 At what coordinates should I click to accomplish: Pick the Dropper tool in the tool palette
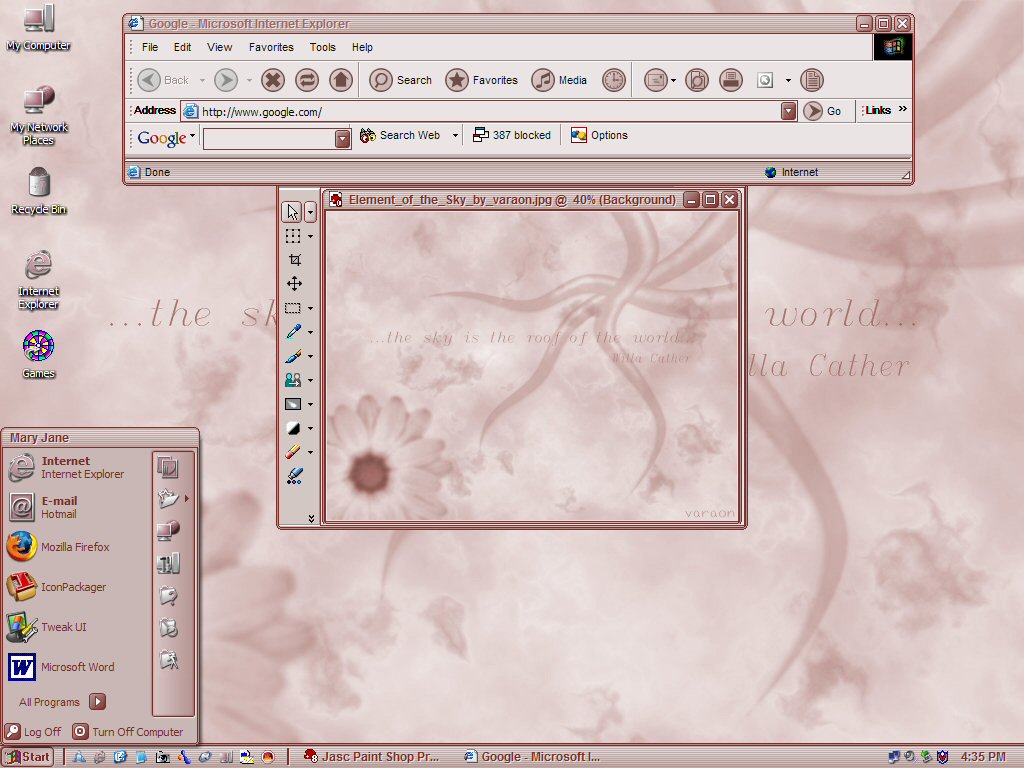click(293, 332)
